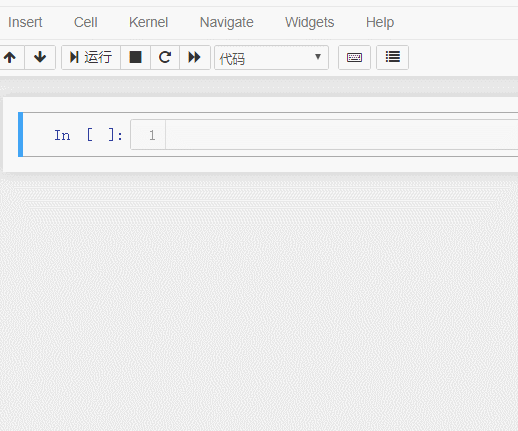This screenshot has height=431, width=518.
Task: Restart kernel and run all cells
Action: tap(195, 57)
